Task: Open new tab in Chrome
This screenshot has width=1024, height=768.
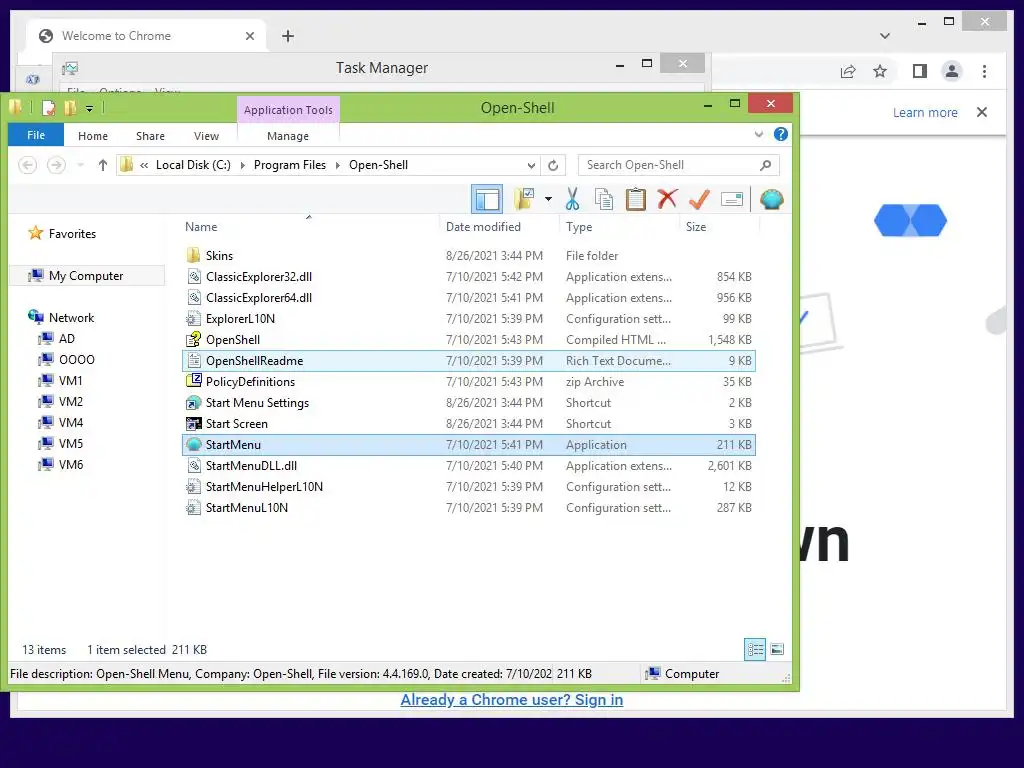Action: pos(288,36)
